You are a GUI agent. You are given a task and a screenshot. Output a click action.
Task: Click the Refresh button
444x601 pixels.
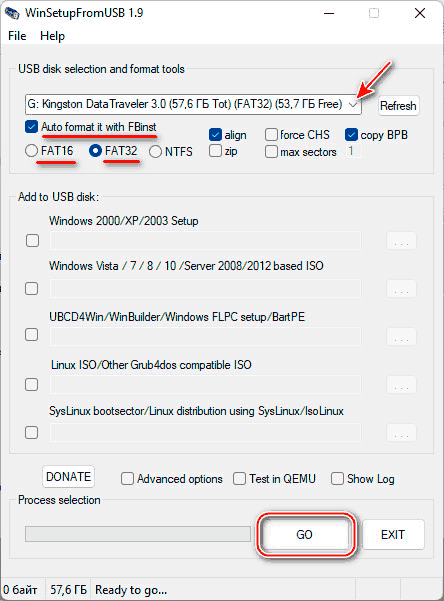click(x=398, y=105)
